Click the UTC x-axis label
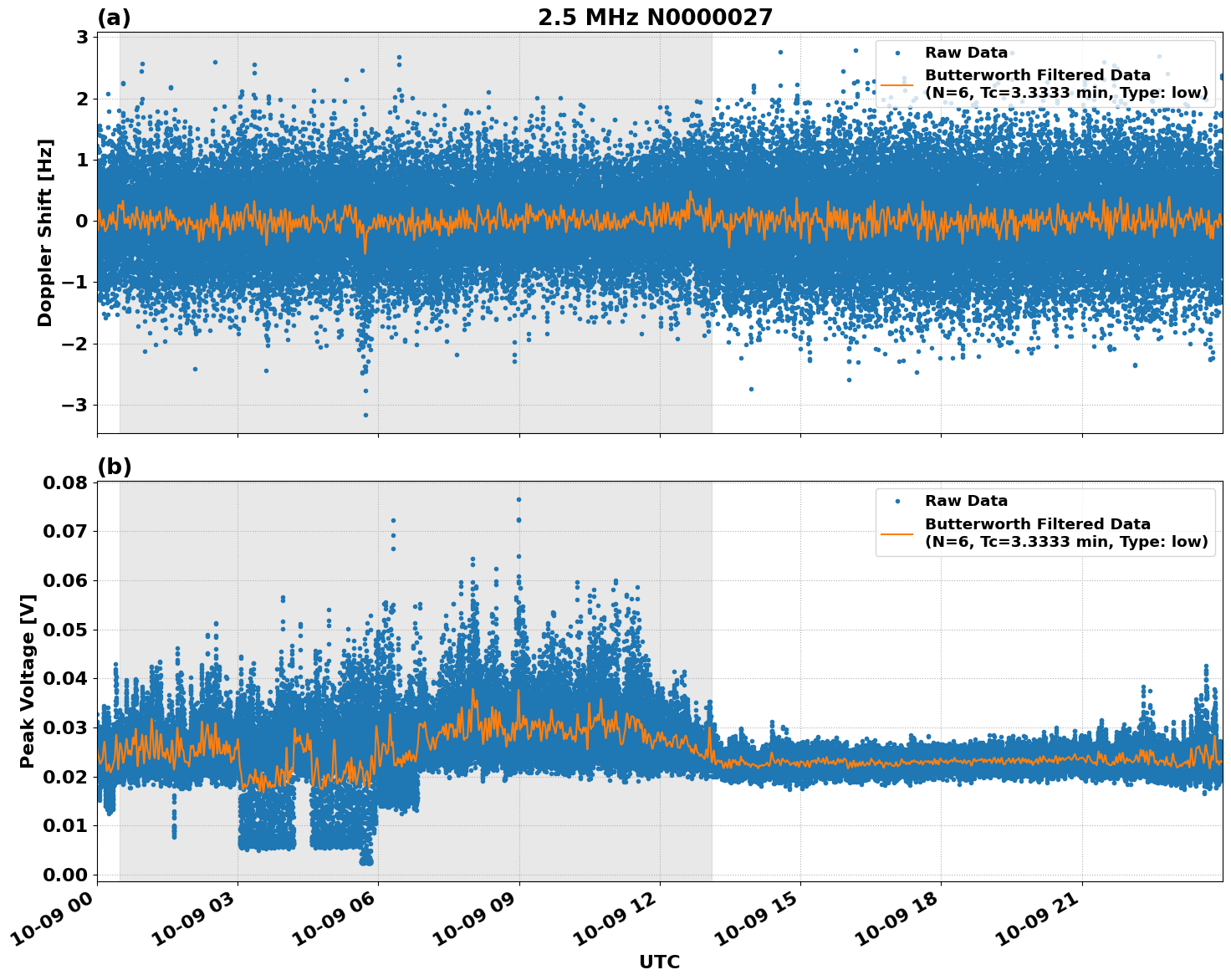 (x=659, y=962)
